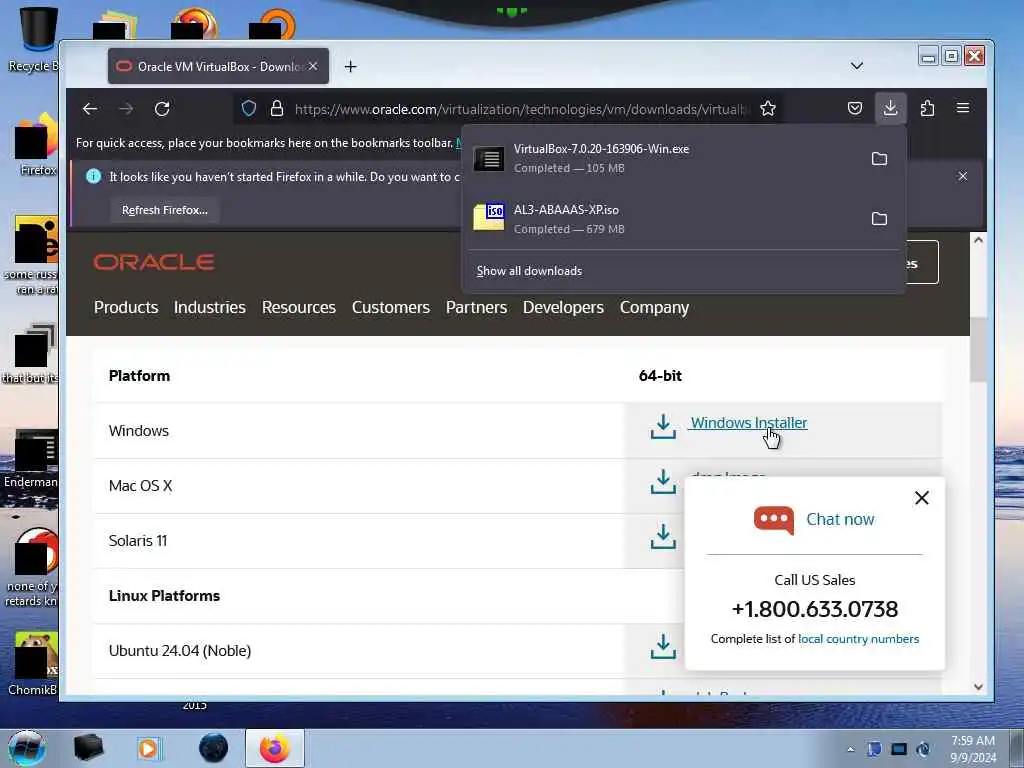The width and height of the screenshot is (1024, 768).
Task: Select the Recycle Bin desktop icon
Action: coord(33,39)
